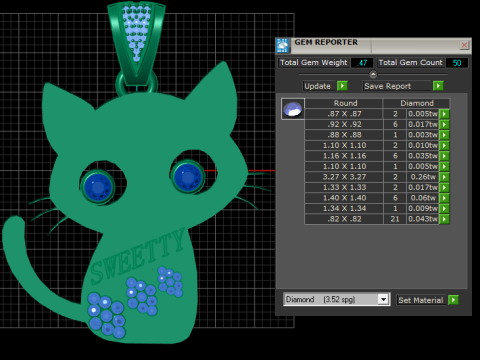Screen dimensions: 480x360
Task: Click green arrow on .88 X .88 row
Action: 444,135
